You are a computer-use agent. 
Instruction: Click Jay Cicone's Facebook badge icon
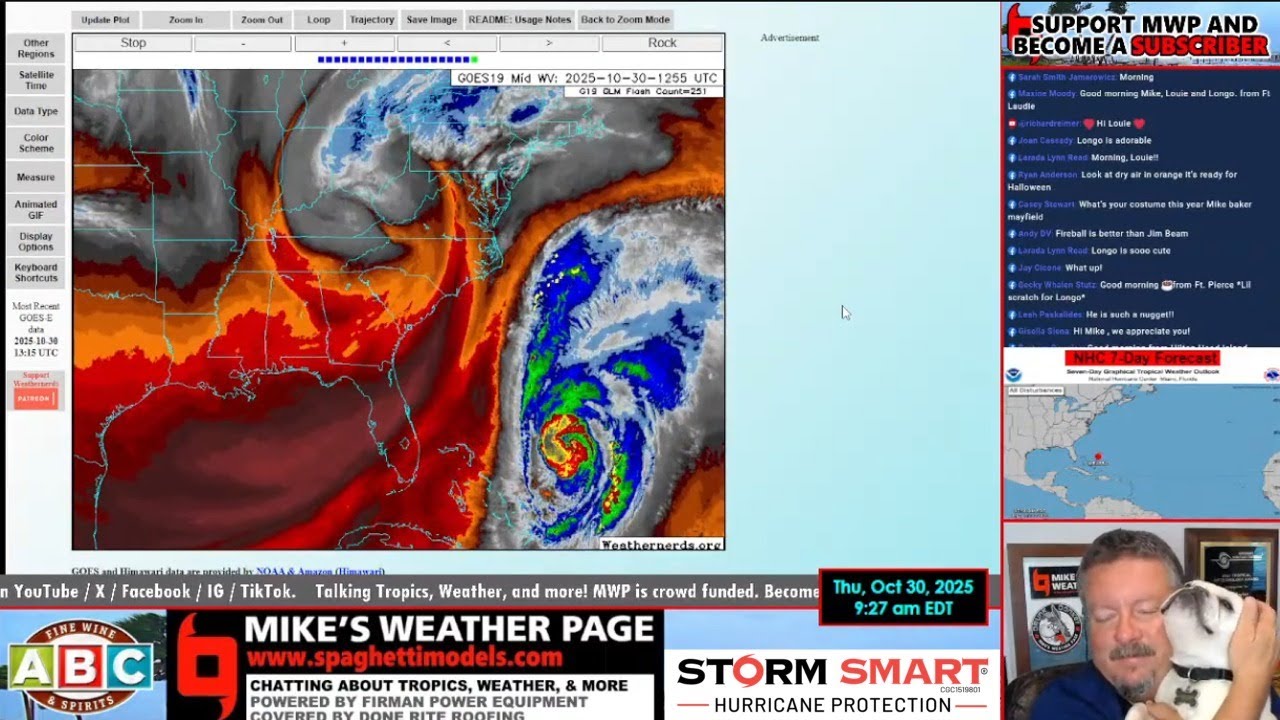pos(1012,268)
